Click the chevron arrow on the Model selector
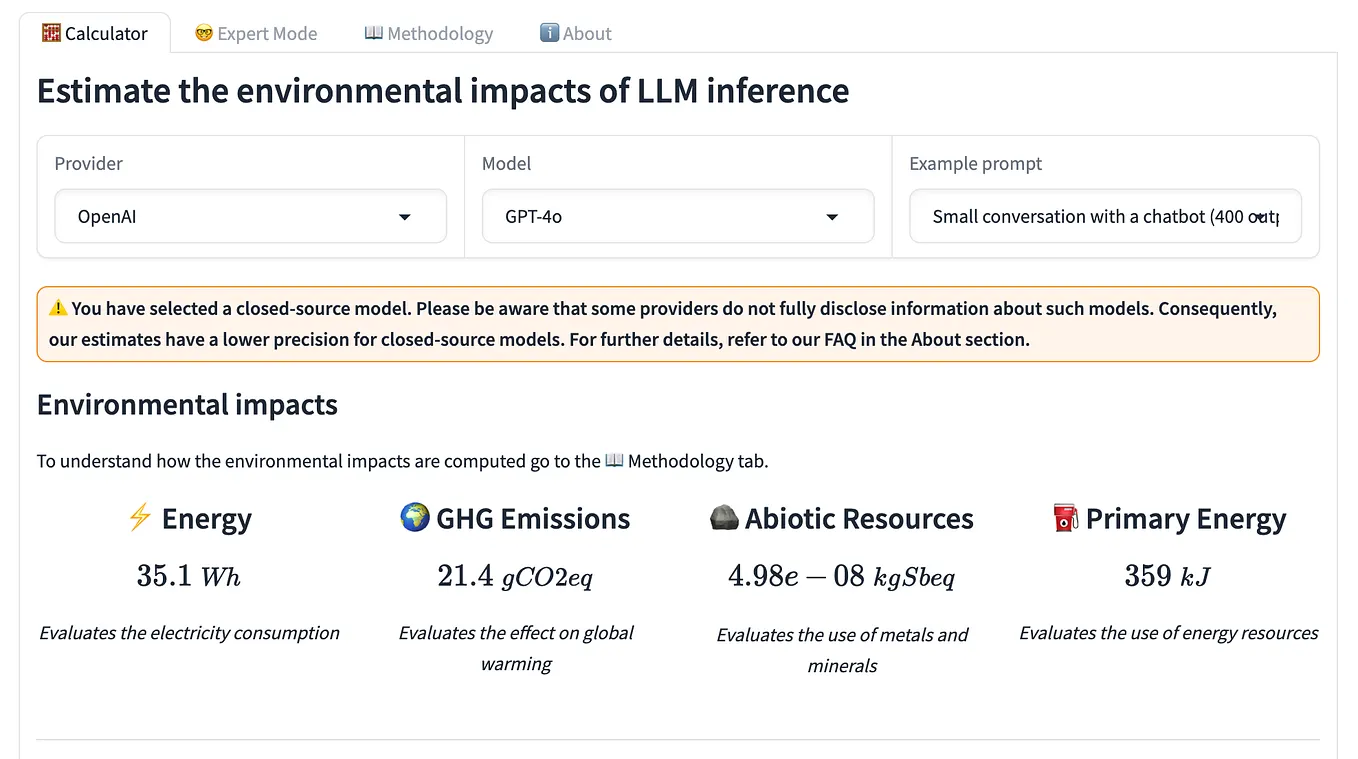Viewport: 1358px width, 759px height. pos(831,217)
